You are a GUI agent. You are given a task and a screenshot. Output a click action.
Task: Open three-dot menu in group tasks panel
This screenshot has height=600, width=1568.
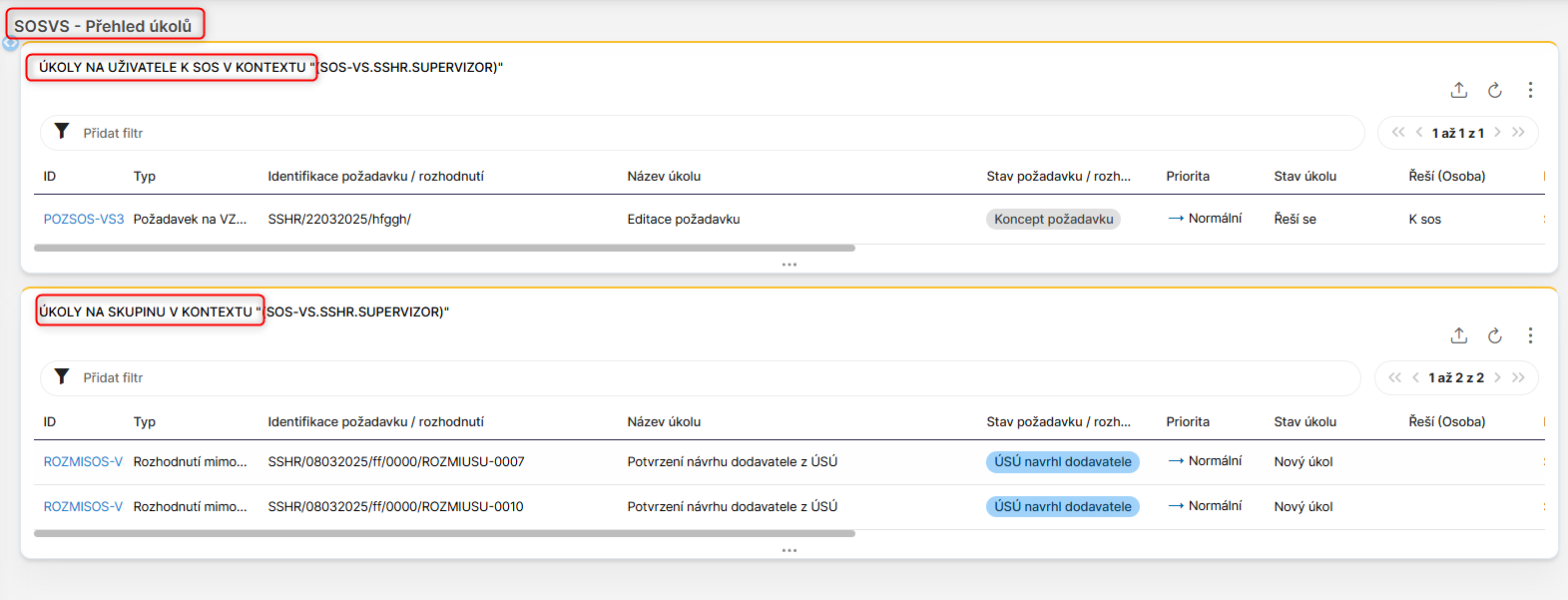tap(1530, 335)
